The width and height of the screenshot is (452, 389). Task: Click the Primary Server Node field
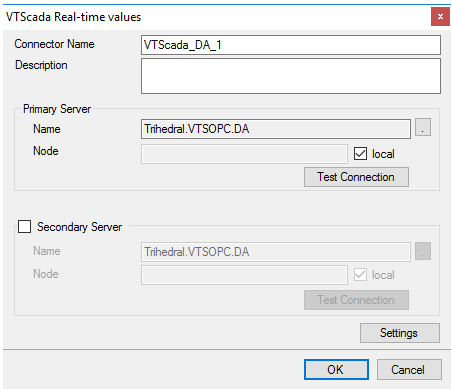click(244, 154)
